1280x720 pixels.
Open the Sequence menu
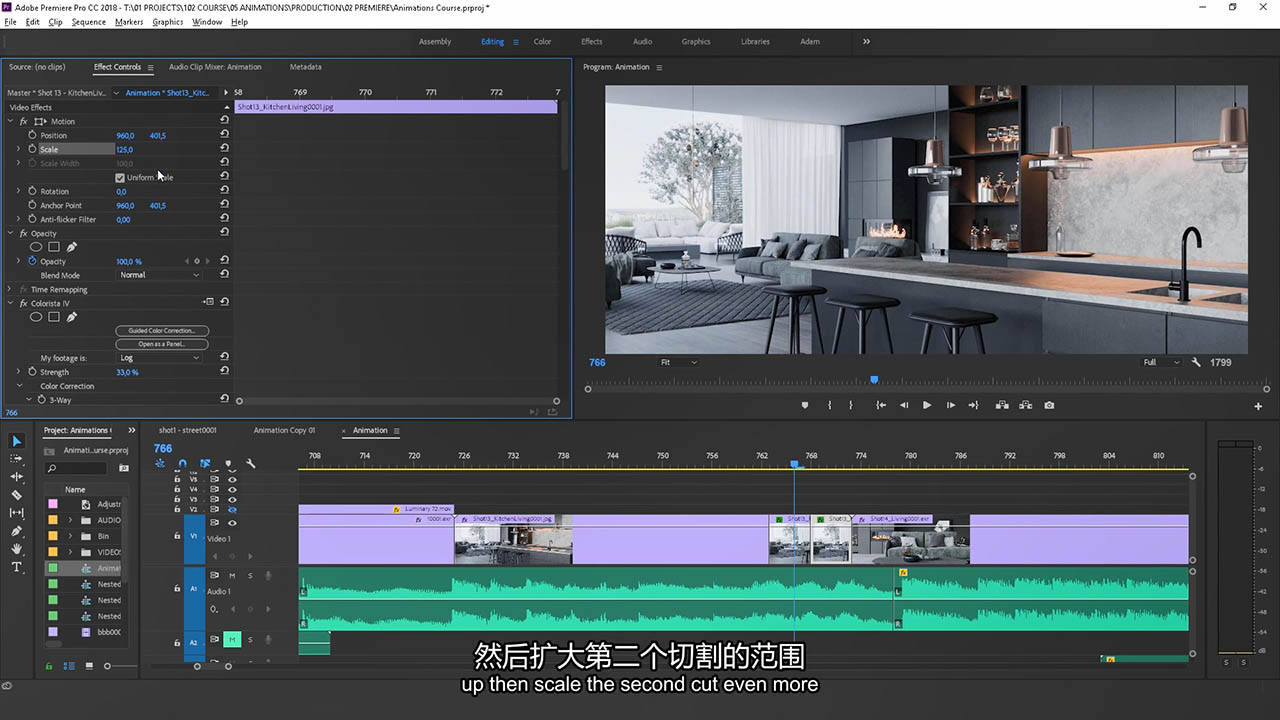point(89,22)
